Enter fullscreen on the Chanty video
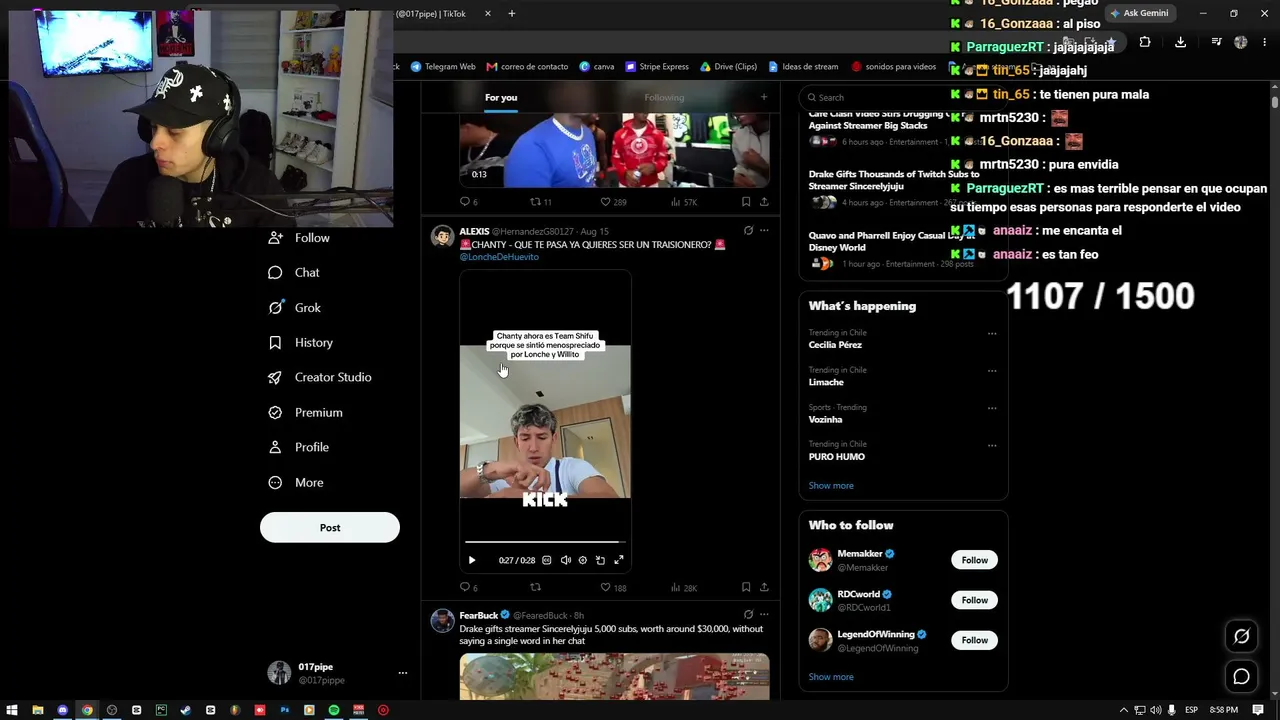Image resolution: width=1280 pixels, height=720 pixels. (619, 560)
